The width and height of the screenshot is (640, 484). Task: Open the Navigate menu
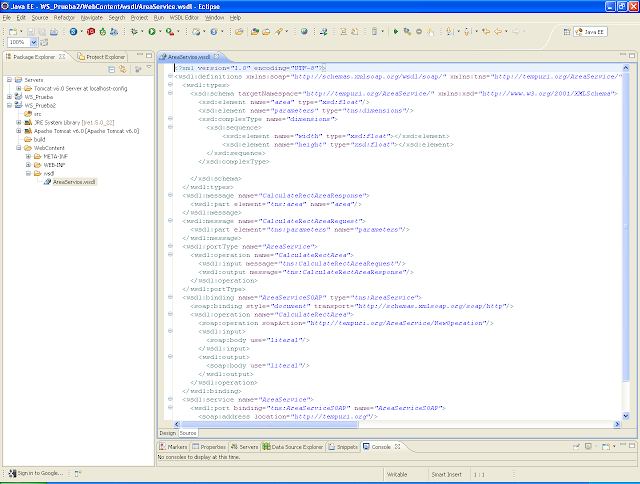click(92, 18)
